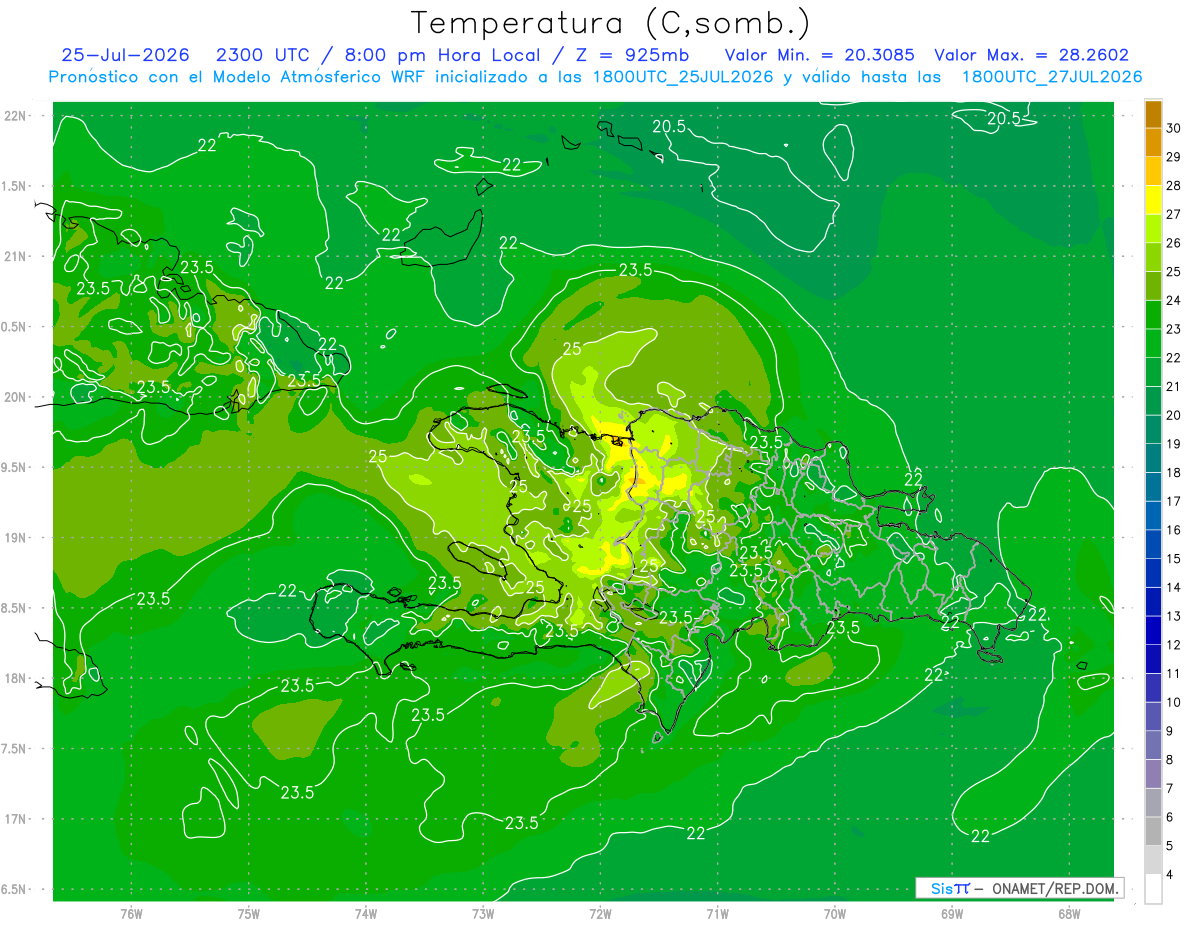The height and width of the screenshot is (927, 1200).
Task: Pick the brown swatch above 30 on color bar
Action: pyautogui.click(x=1153, y=113)
